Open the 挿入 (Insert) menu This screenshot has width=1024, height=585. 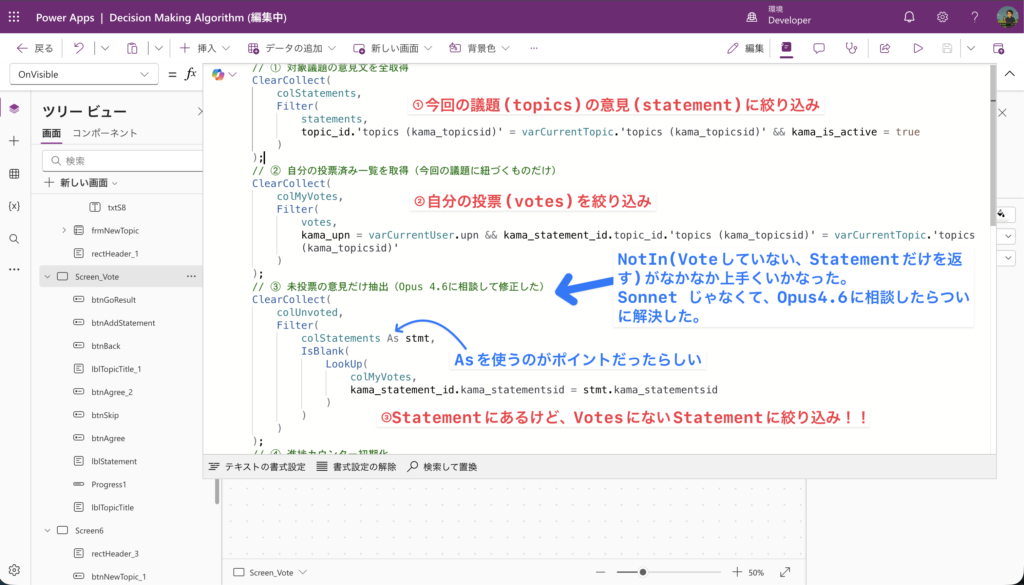pyautogui.click(x=203, y=48)
